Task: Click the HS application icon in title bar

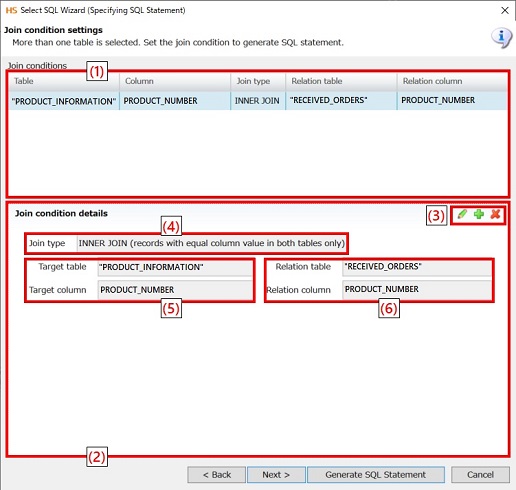Action: (11, 10)
